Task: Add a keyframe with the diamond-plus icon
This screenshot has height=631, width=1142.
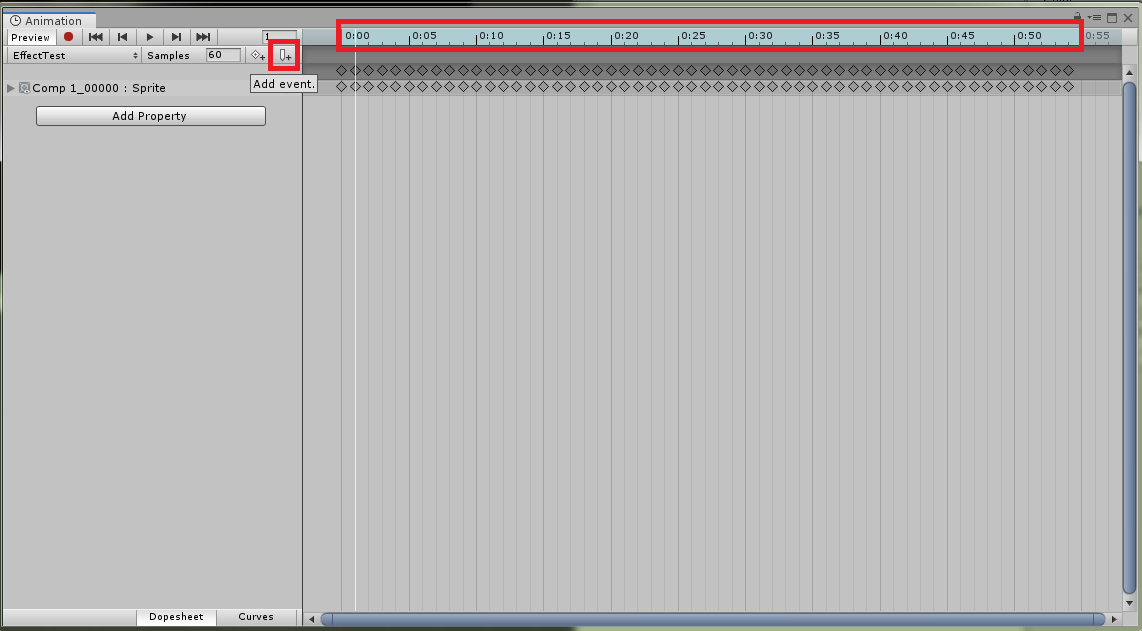Action: 258,55
